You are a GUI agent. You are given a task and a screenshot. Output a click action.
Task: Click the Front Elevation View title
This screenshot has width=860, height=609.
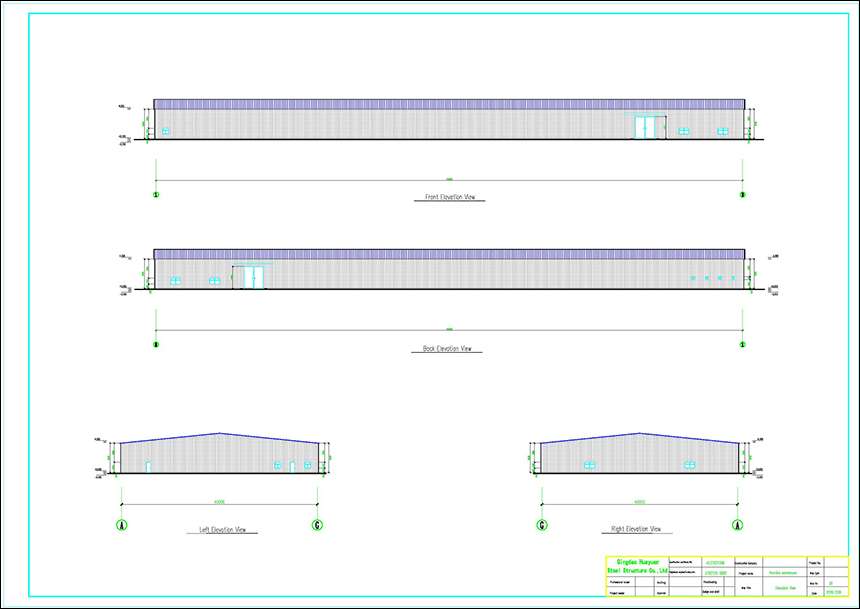[449, 198]
